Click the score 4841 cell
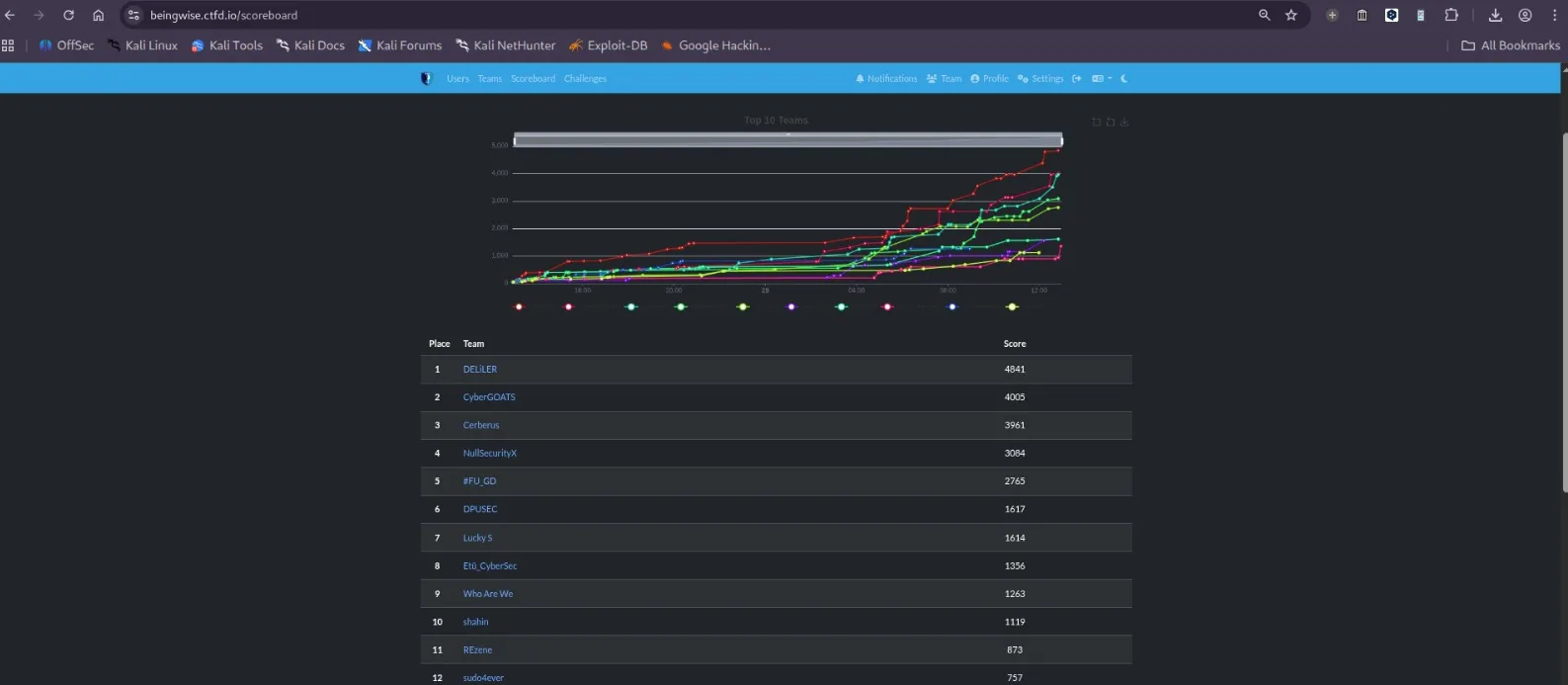This screenshot has width=1568, height=685. (x=1015, y=369)
